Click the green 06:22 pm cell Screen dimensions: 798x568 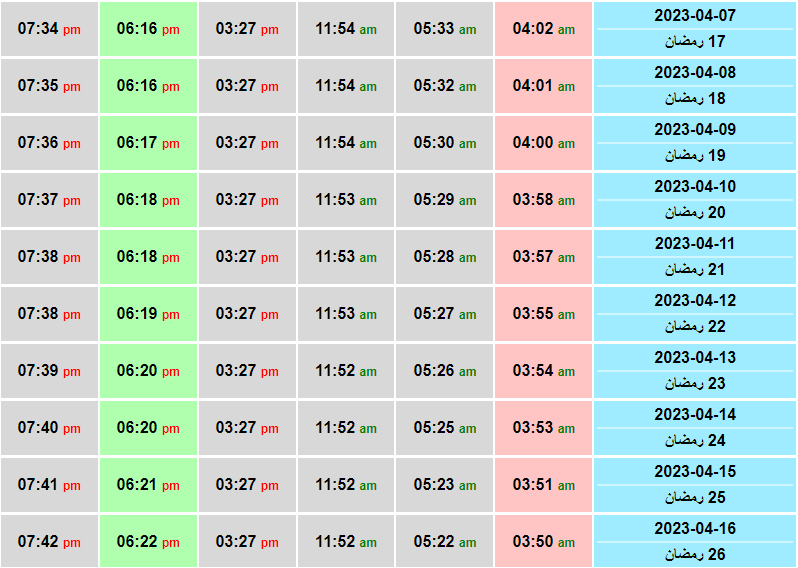point(148,542)
